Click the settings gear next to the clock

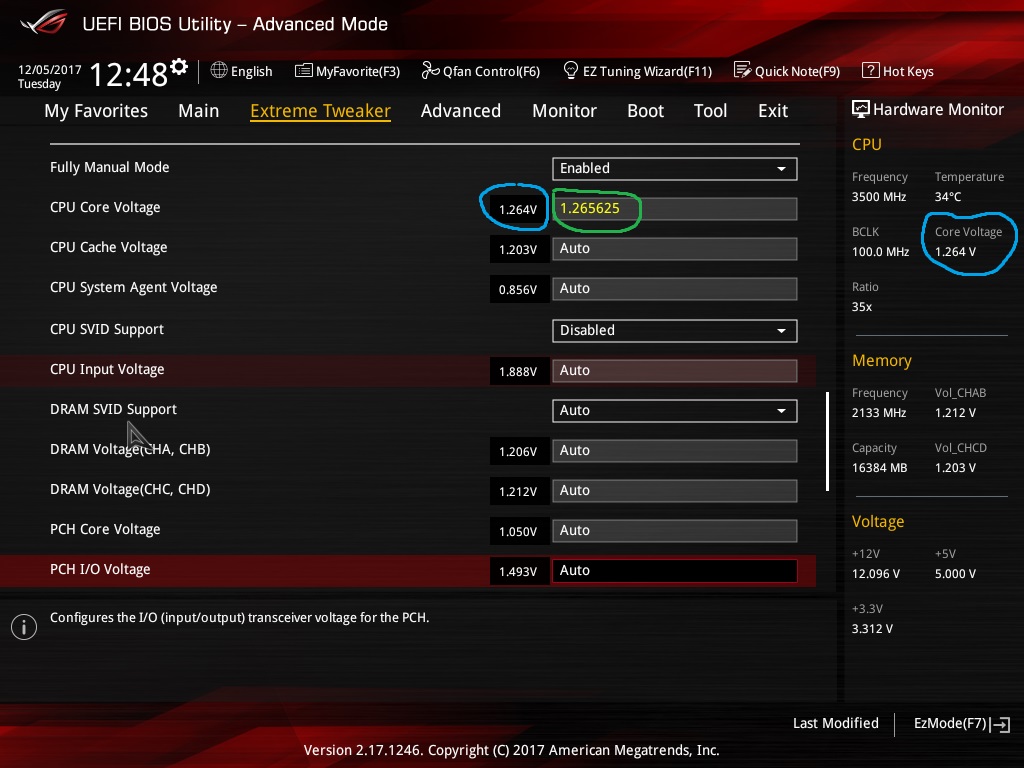[179, 66]
